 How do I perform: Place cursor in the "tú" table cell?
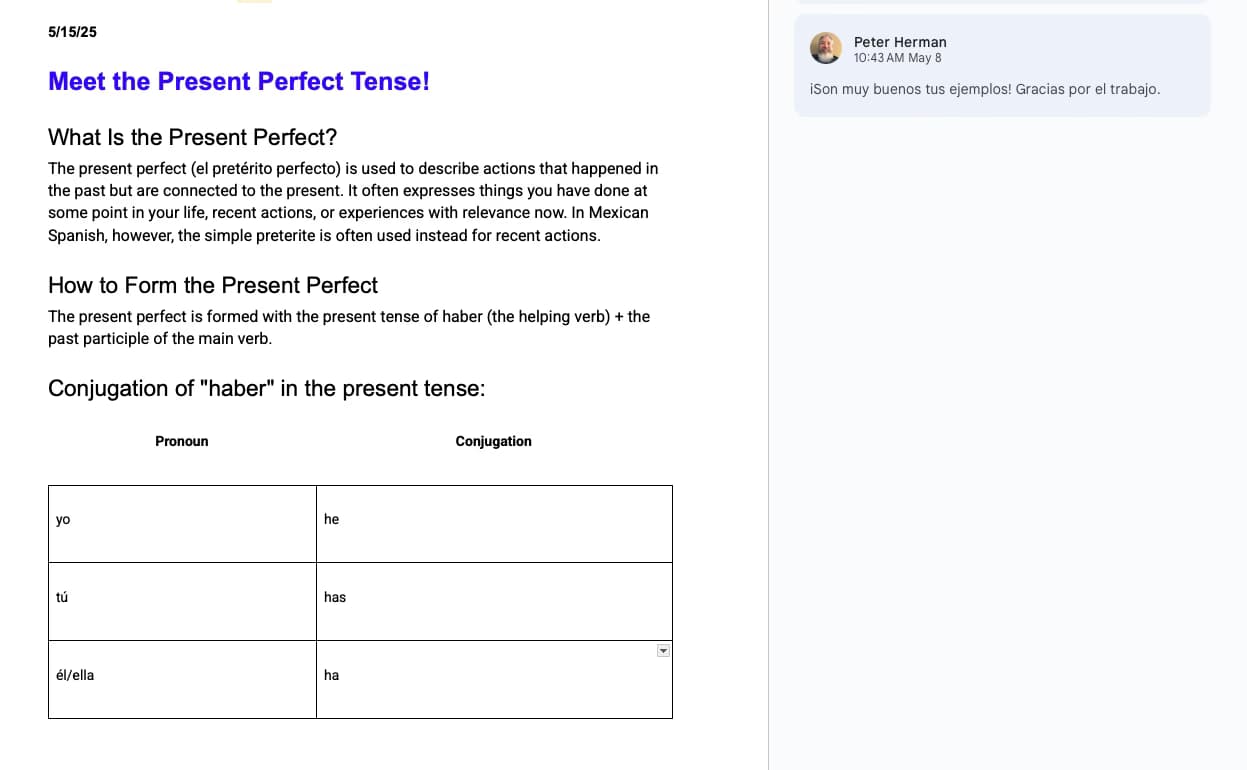click(182, 601)
